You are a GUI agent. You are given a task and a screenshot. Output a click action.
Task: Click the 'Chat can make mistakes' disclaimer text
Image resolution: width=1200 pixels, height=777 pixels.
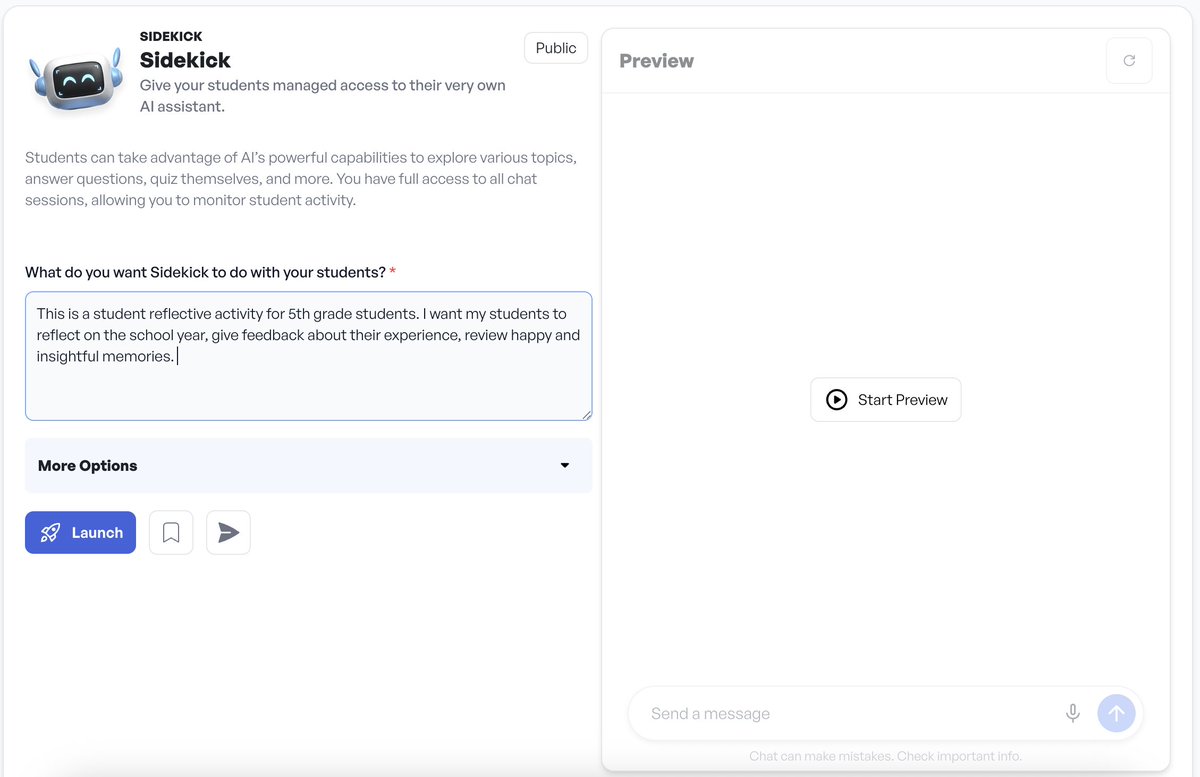pyautogui.click(x=886, y=756)
